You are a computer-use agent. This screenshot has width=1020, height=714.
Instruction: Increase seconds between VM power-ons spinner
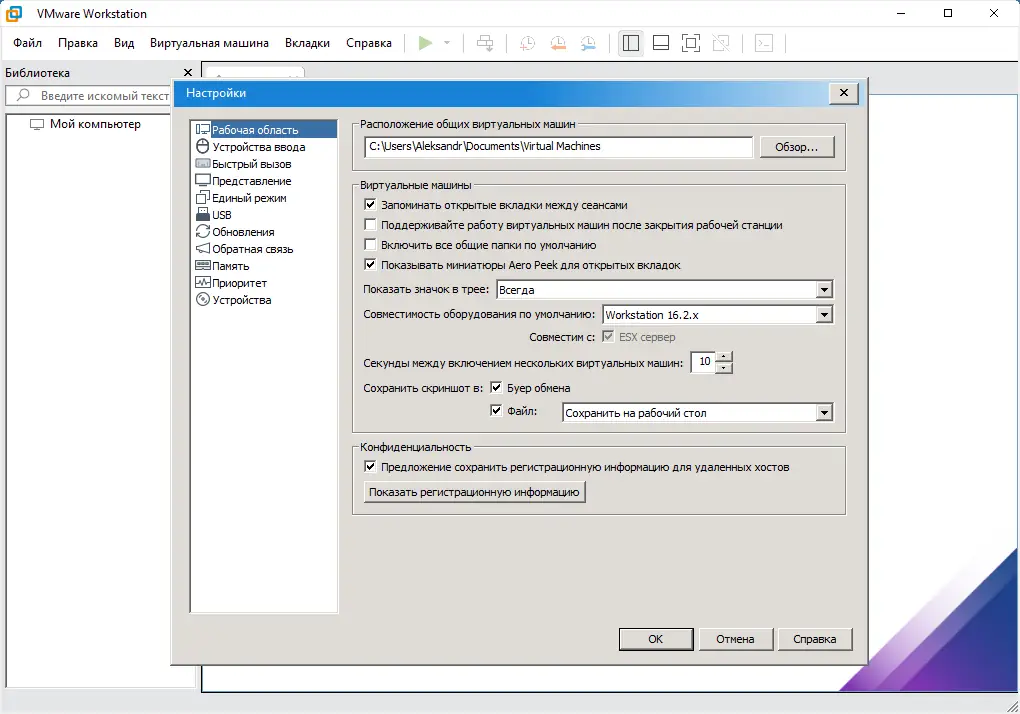tap(724, 356)
